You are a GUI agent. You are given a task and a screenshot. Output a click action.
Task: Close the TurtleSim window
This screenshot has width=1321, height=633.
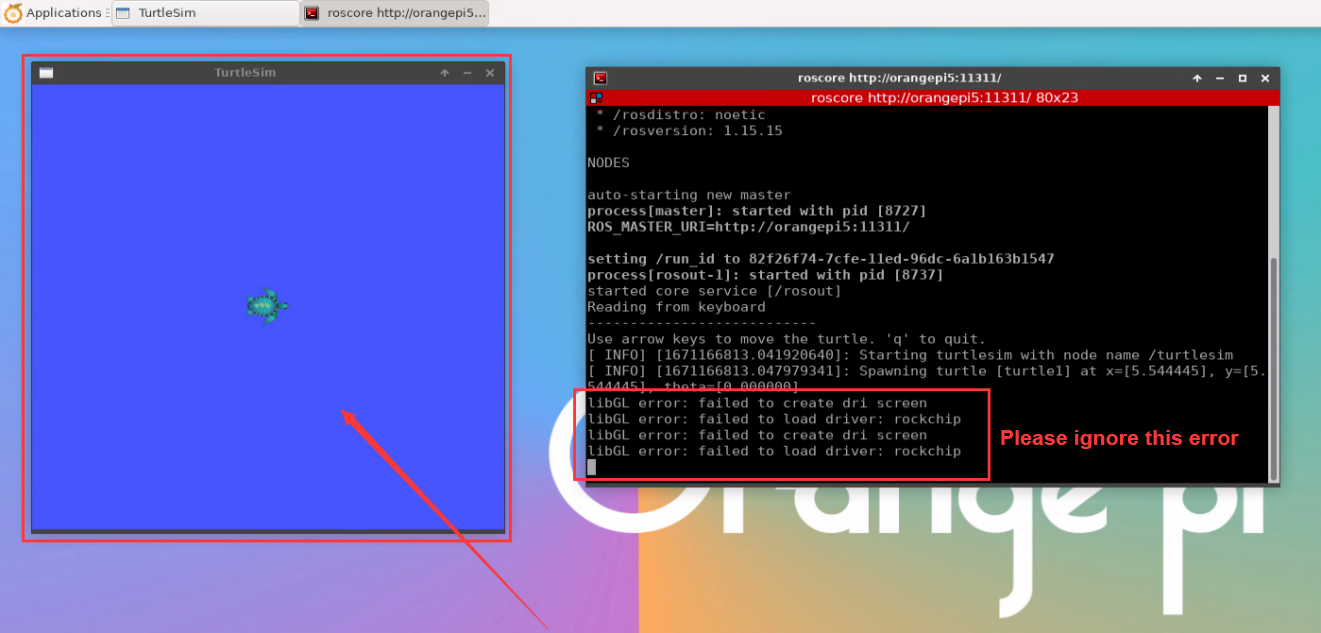coord(490,73)
